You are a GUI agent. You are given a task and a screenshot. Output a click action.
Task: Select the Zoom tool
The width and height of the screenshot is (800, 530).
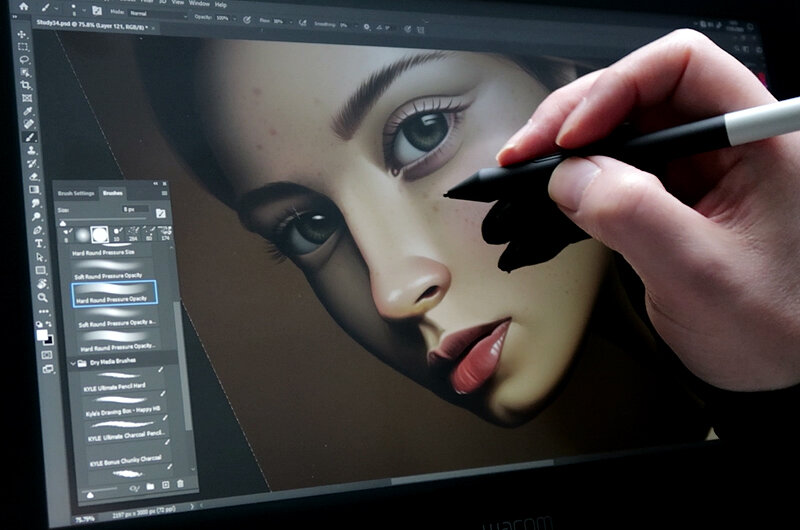pyautogui.click(x=43, y=297)
